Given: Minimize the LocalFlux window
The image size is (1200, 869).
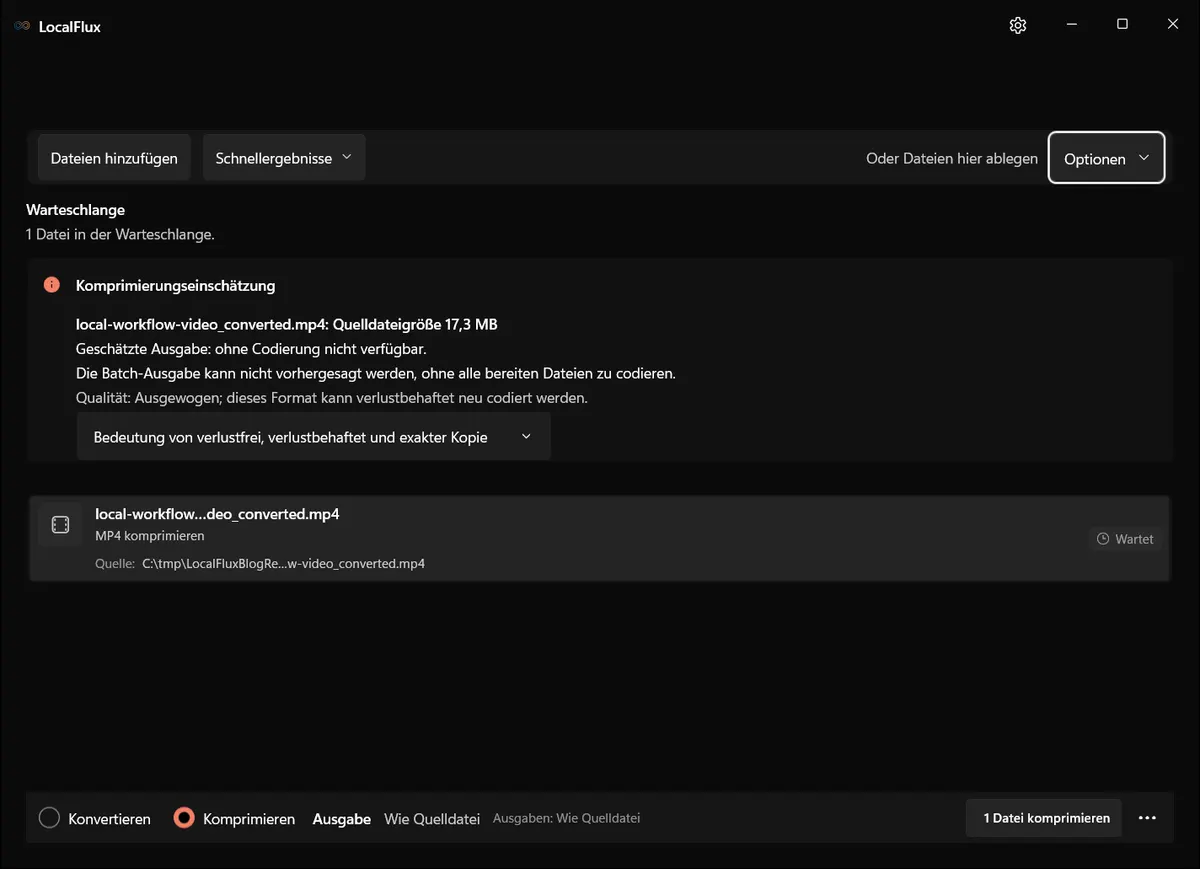Looking at the screenshot, I should point(1072,25).
